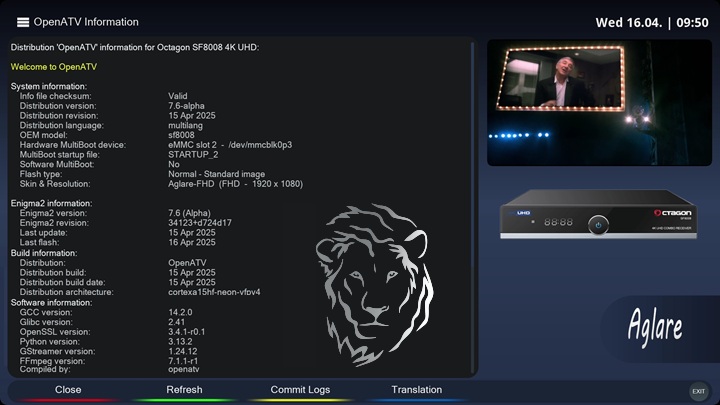Click the Aglare skin logo
Image resolution: width=720 pixels, height=405 pixels.
[x=655, y=327]
